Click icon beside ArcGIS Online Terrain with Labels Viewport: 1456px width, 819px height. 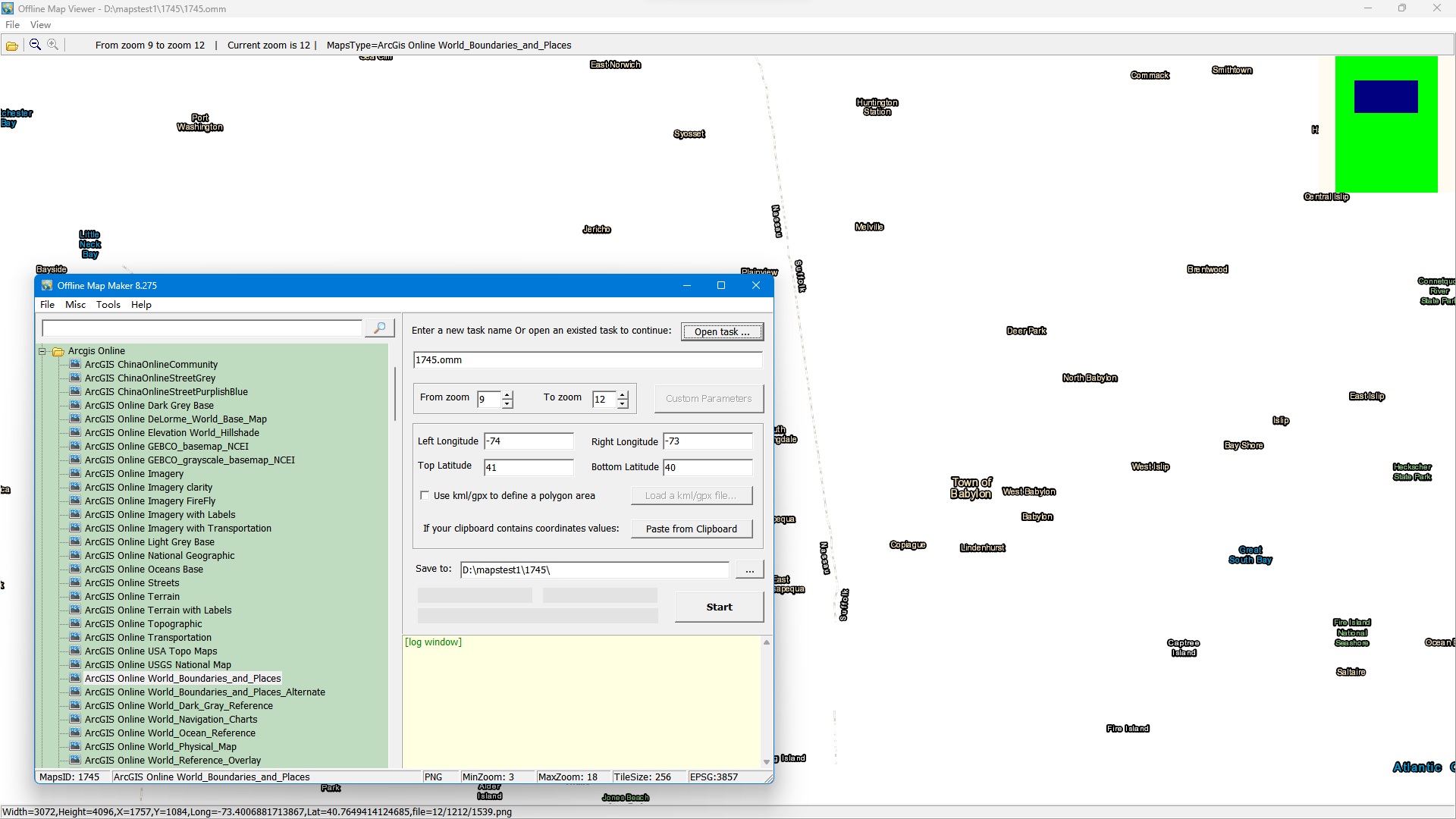pos(75,610)
